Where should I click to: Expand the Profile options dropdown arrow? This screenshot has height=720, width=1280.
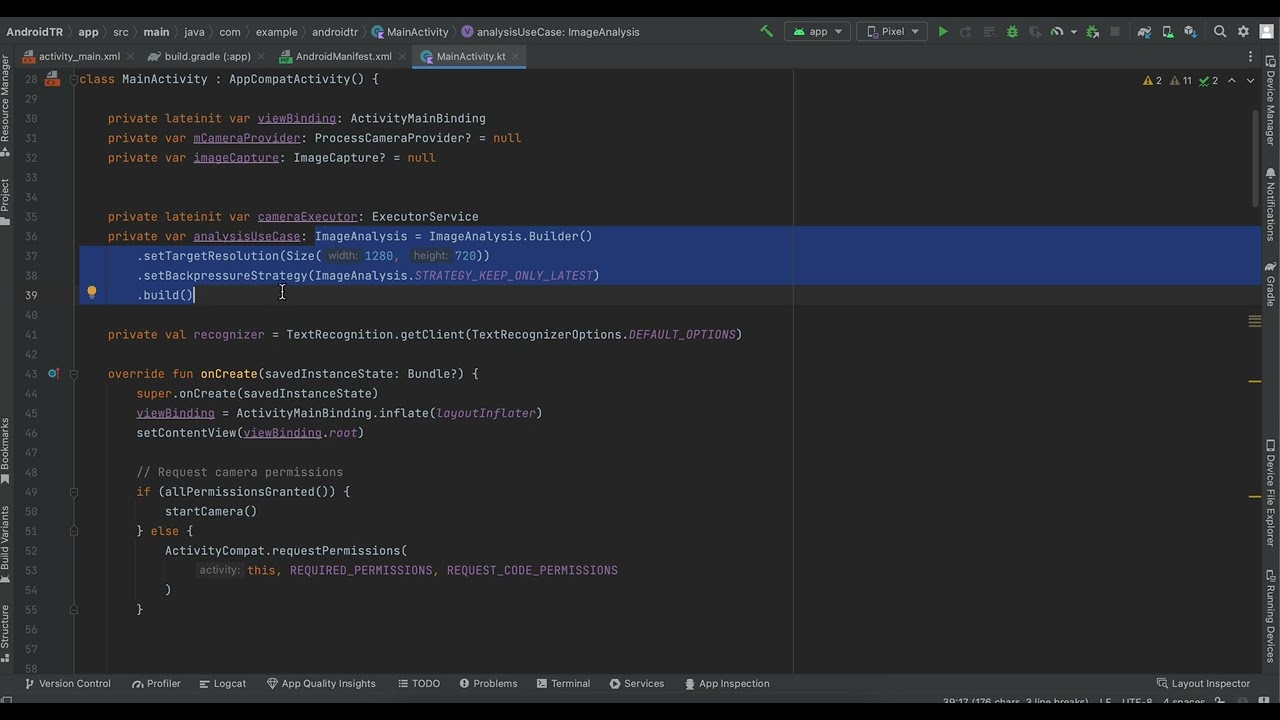1073,32
